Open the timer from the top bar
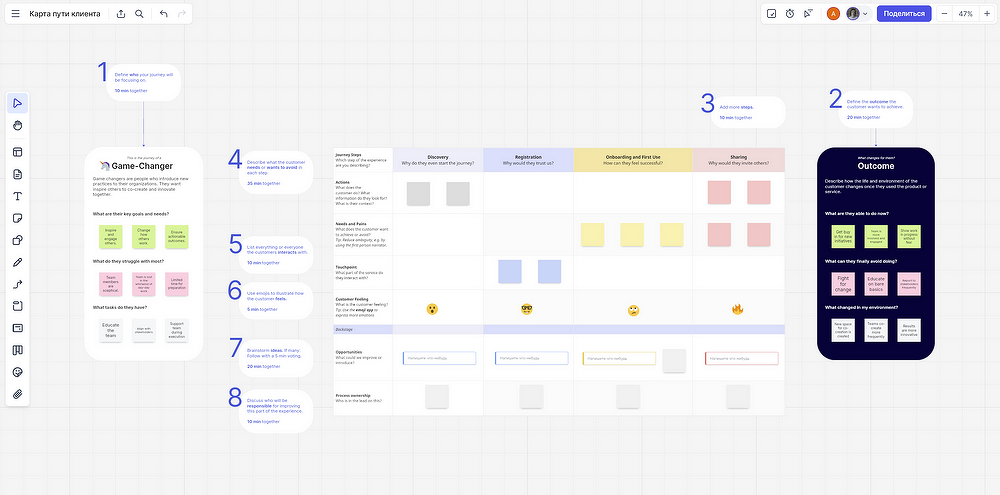This screenshot has width=1000, height=495. (790, 14)
